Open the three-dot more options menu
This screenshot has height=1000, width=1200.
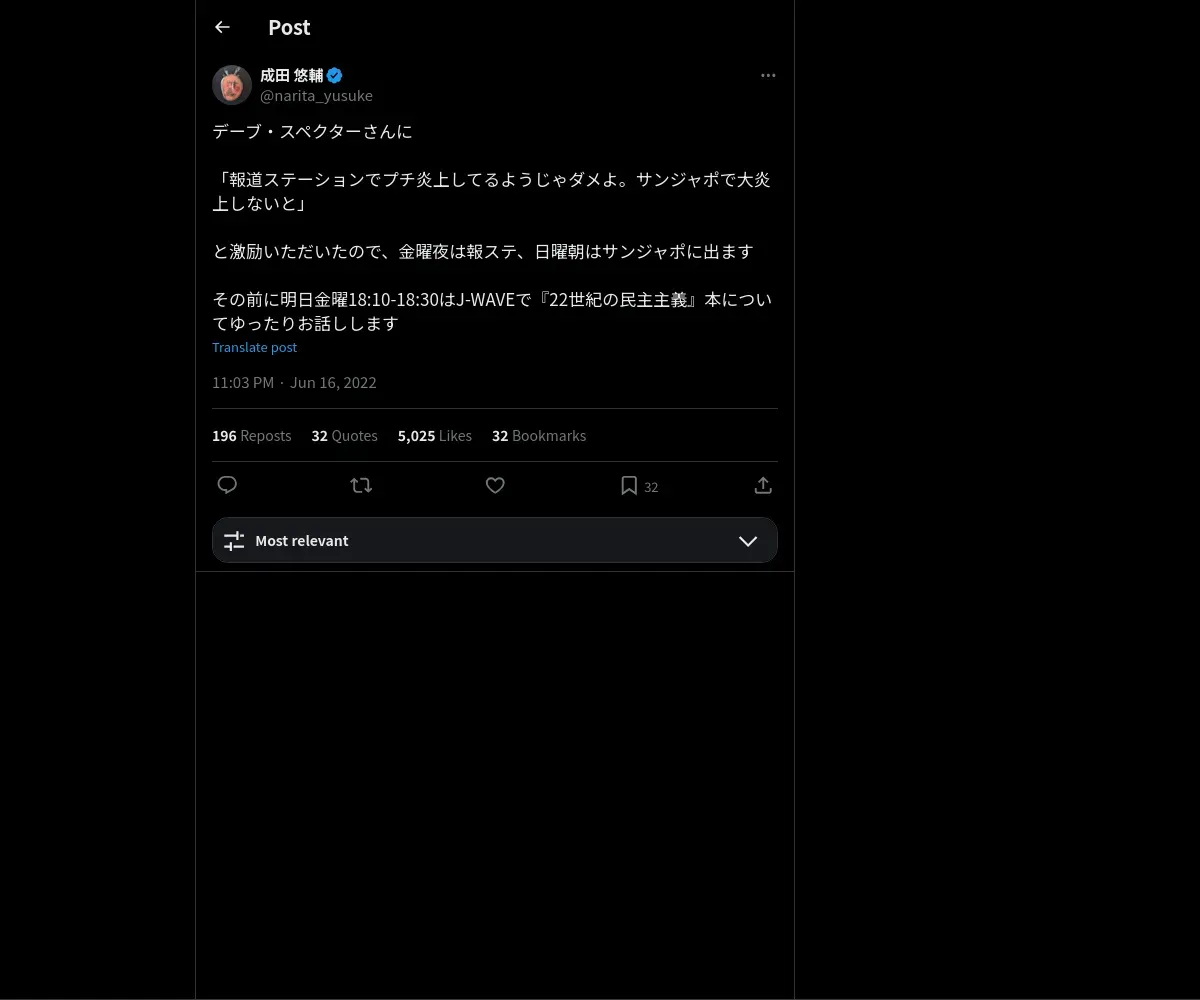pyautogui.click(x=768, y=75)
